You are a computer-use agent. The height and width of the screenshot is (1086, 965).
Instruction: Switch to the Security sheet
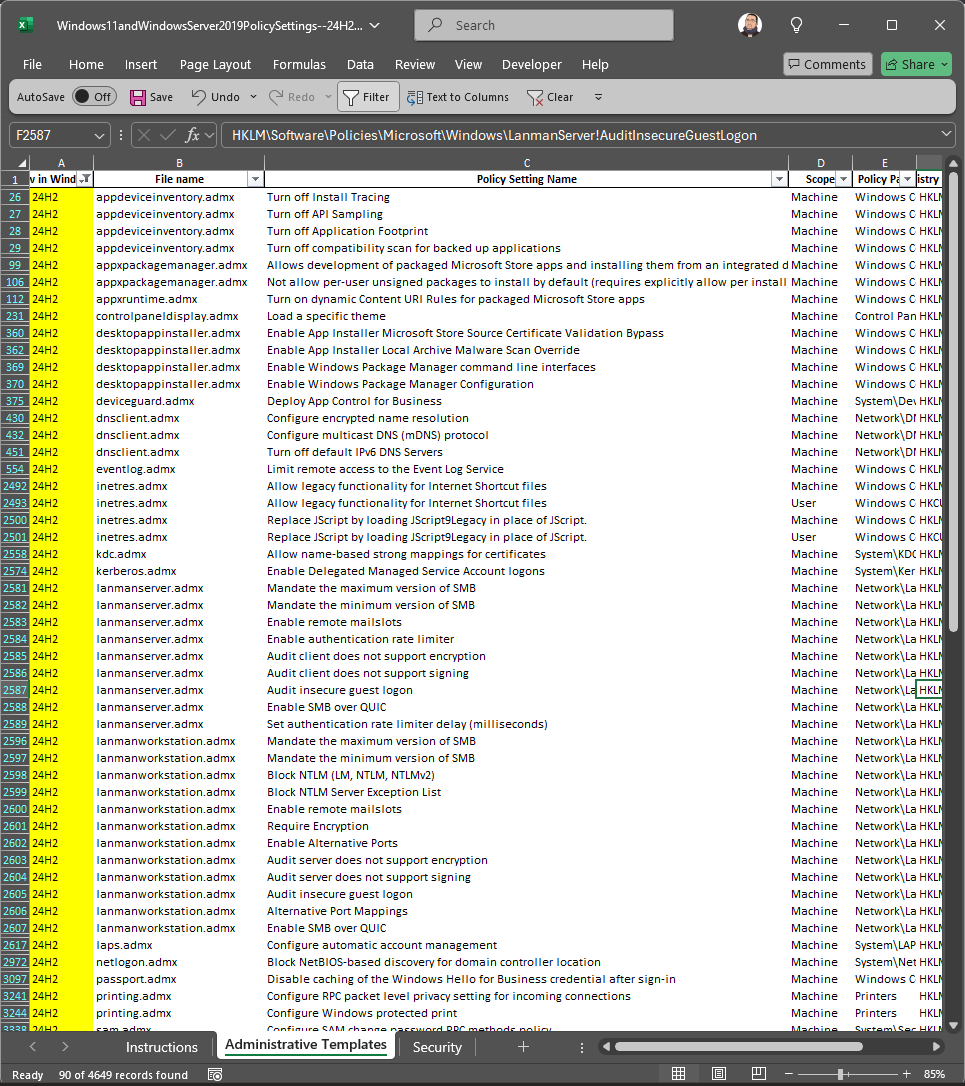[437, 1047]
